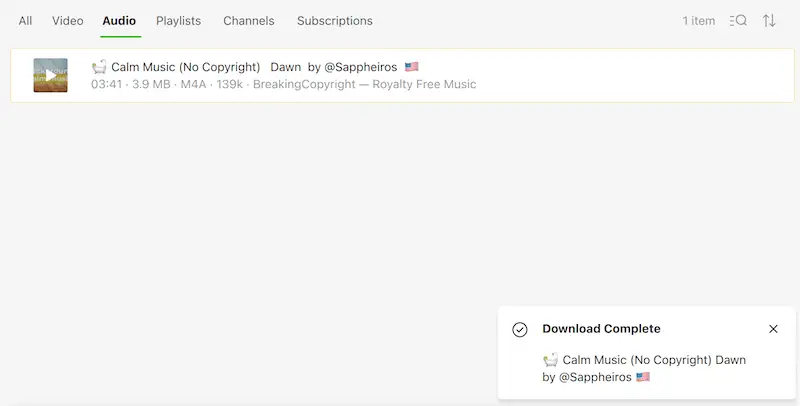
Task: Play the Calm Music track thumbnail
Action: tap(51, 75)
